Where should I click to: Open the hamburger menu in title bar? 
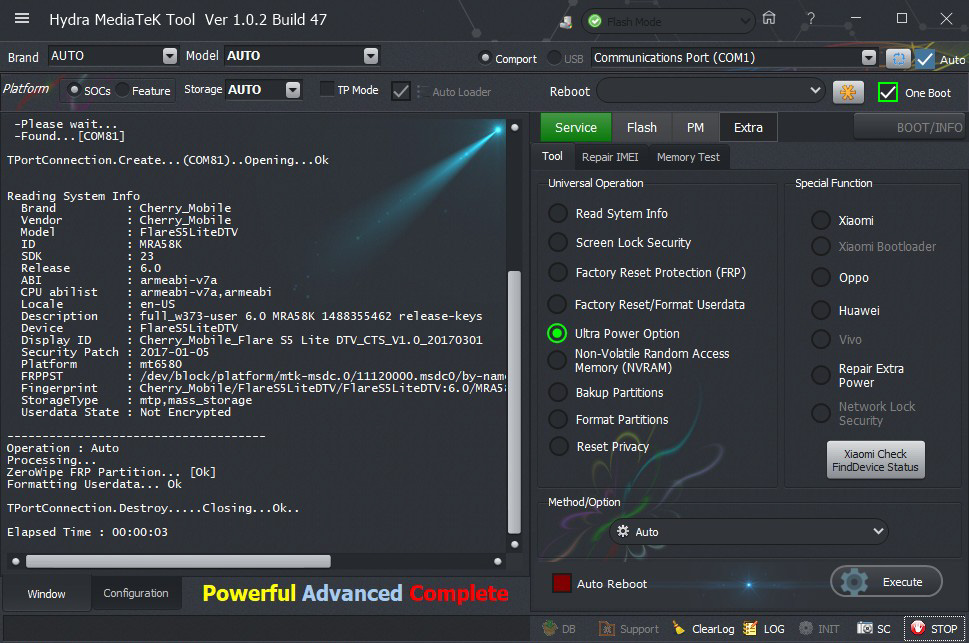[x=22, y=19]
